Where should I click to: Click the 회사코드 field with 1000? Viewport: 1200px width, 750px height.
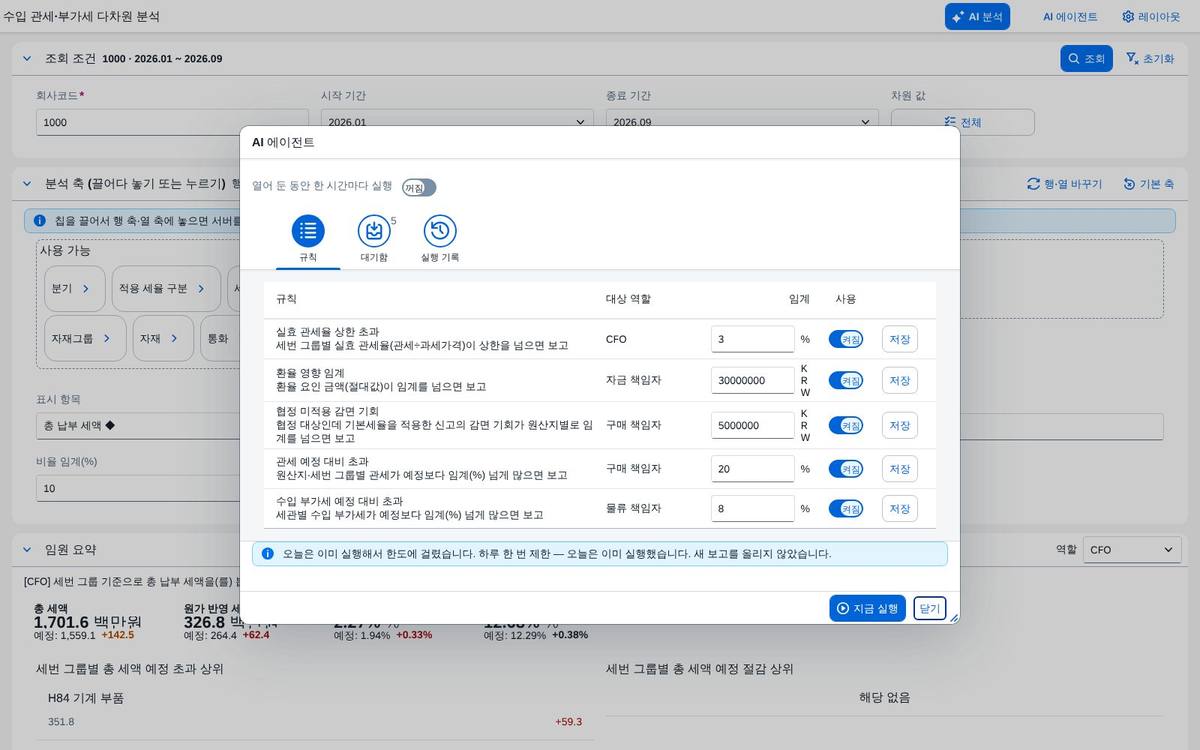[x=172, y=122]
